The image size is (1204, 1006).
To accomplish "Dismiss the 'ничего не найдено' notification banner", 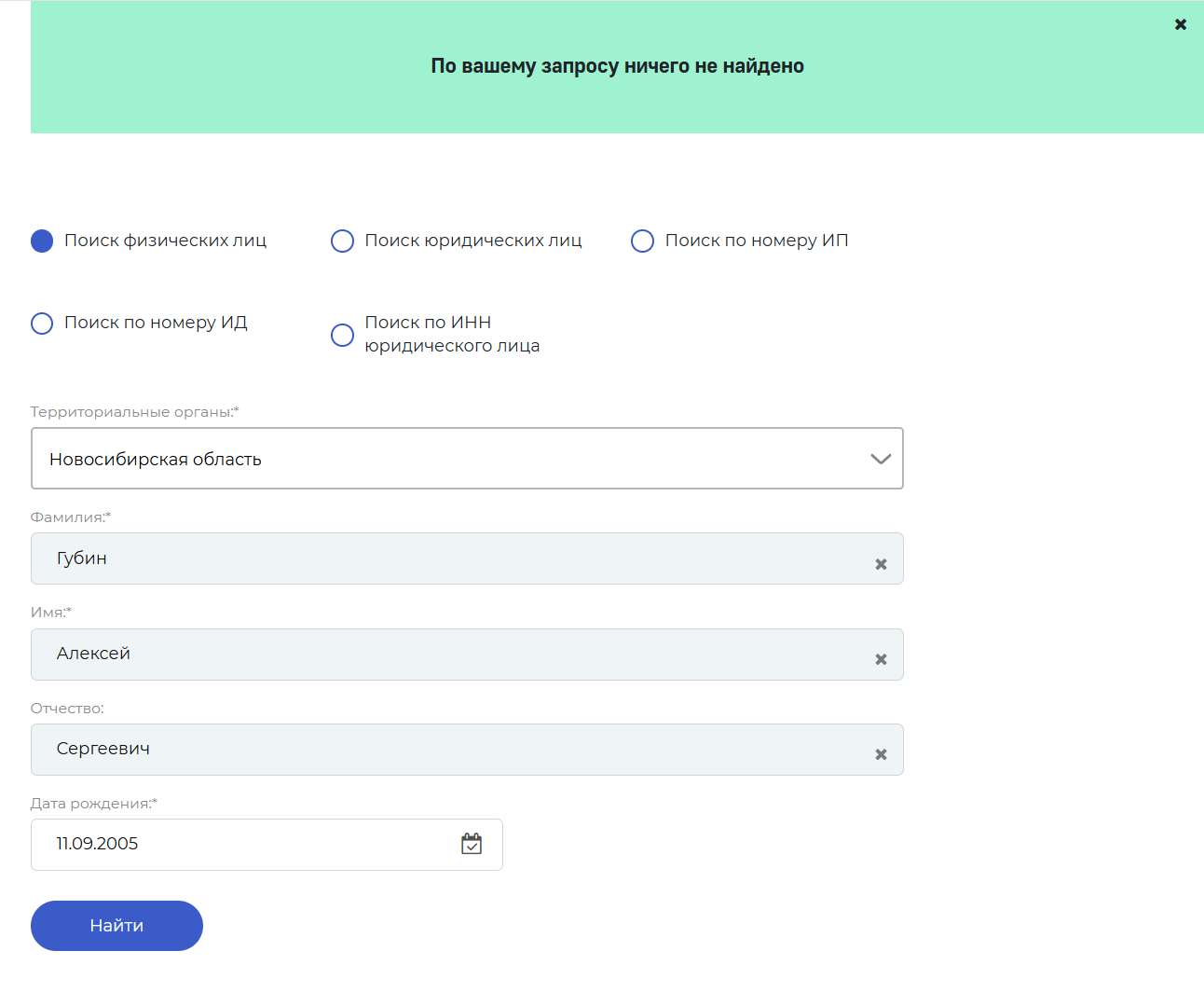I will click(1181, 24).
